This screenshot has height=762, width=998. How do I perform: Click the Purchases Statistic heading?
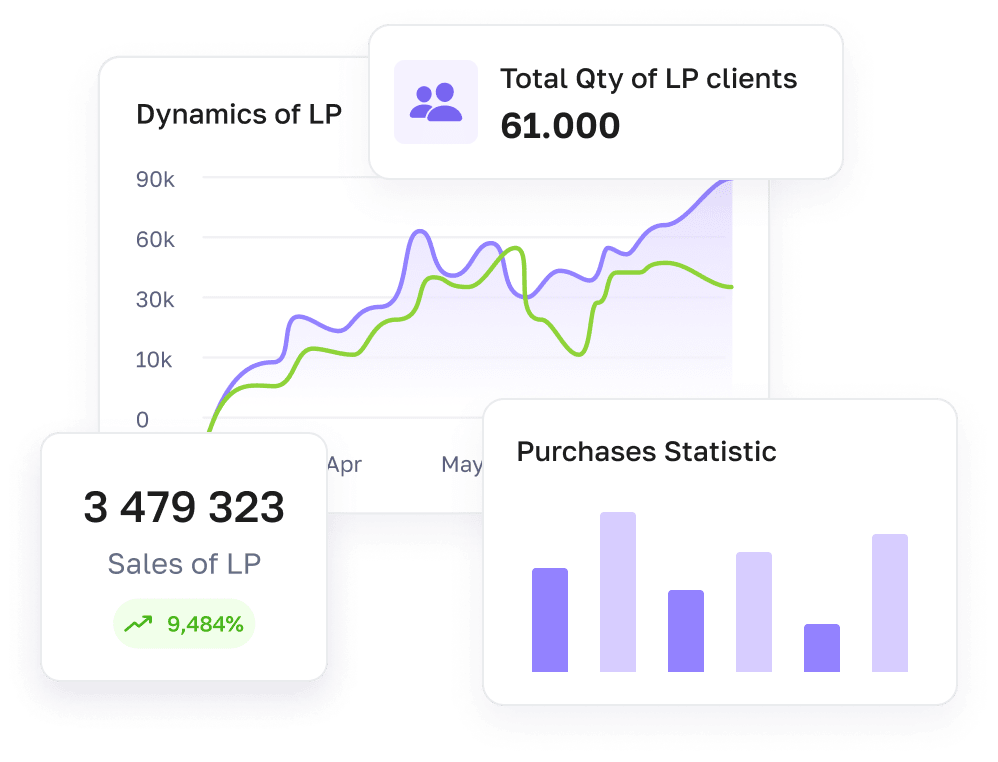646,451
